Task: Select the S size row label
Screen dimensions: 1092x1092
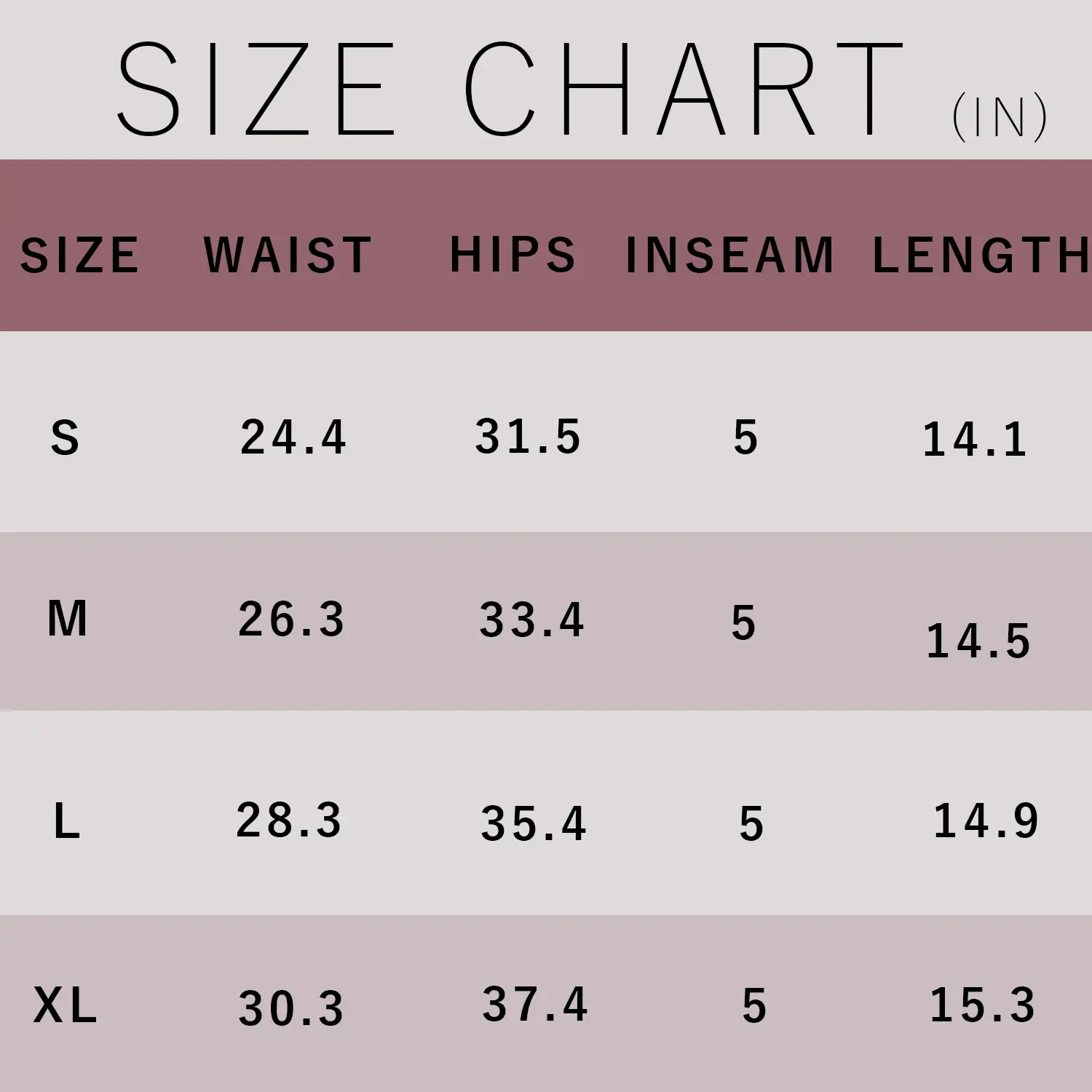Action: (x=65, y=438)
